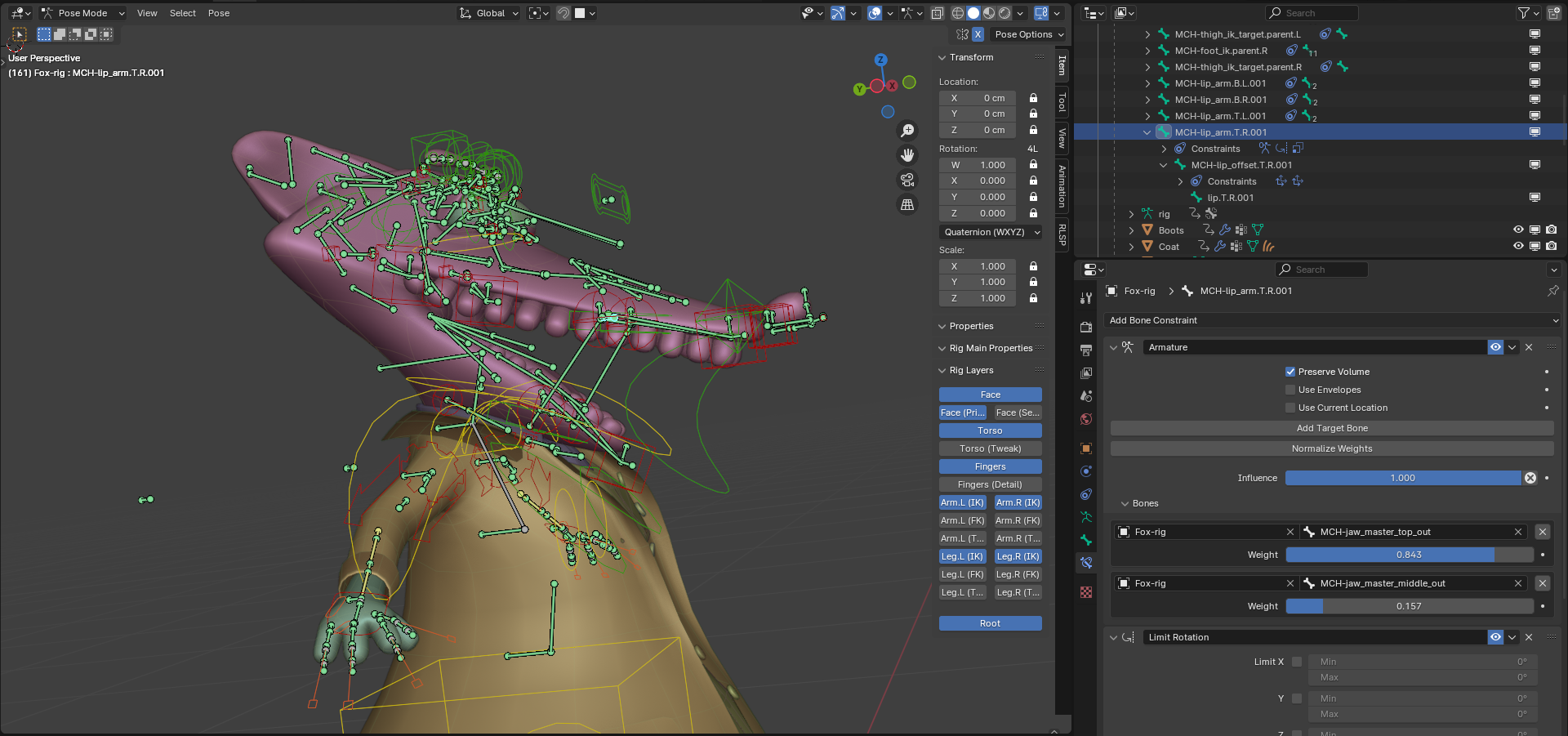1568x736 pixels.
Task: Switch to the Animation sidebar tab
Action: [x=1062, y=186]
